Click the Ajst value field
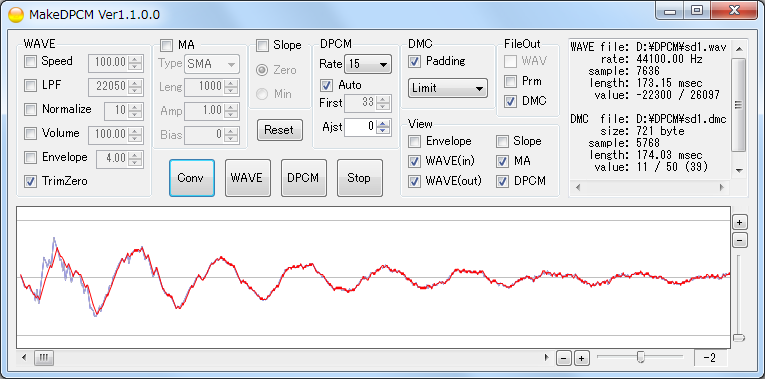 point(361,127)
